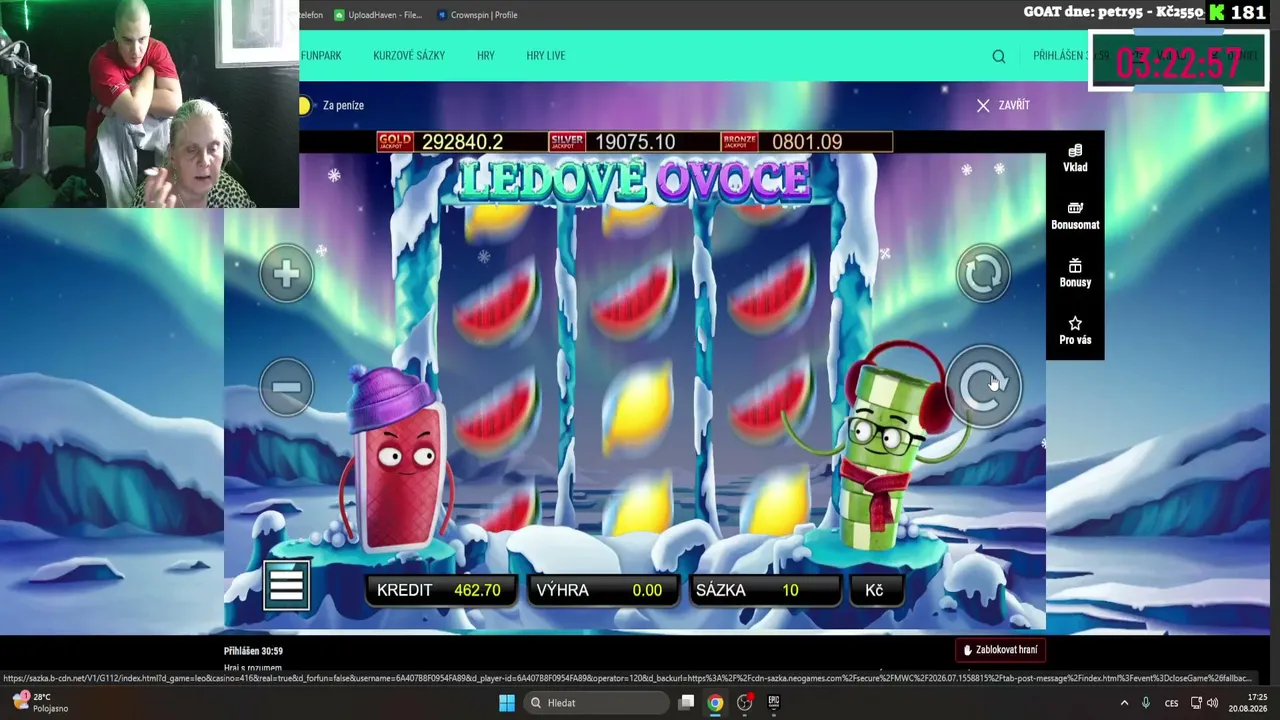Click the Výhra win value 0.00
The width and height of the screenshot is (1280, 720).
647,590
